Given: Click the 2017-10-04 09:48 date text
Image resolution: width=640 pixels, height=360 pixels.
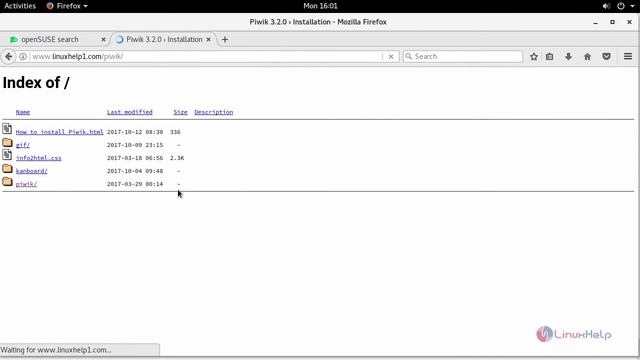Looking at the screenshot, I should coord(135,171).
